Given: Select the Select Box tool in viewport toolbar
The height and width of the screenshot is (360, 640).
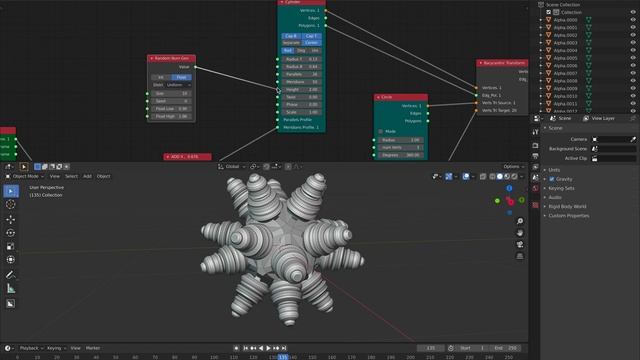Looking at the screenshot, I should tap(11, 191).
